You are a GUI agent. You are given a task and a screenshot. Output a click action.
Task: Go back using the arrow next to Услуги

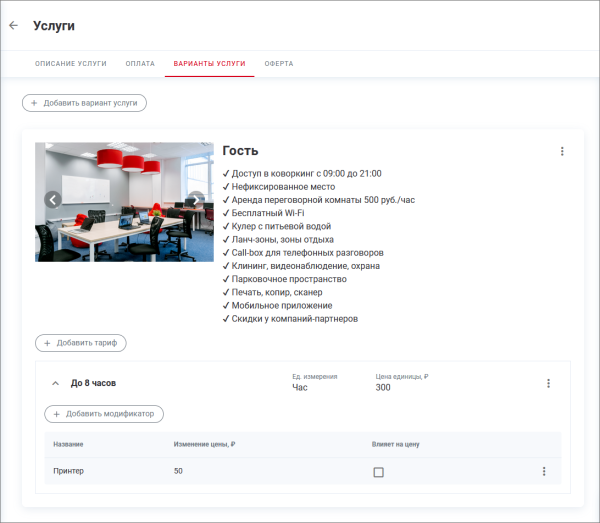pyautogui.click(x=13, y=25)
